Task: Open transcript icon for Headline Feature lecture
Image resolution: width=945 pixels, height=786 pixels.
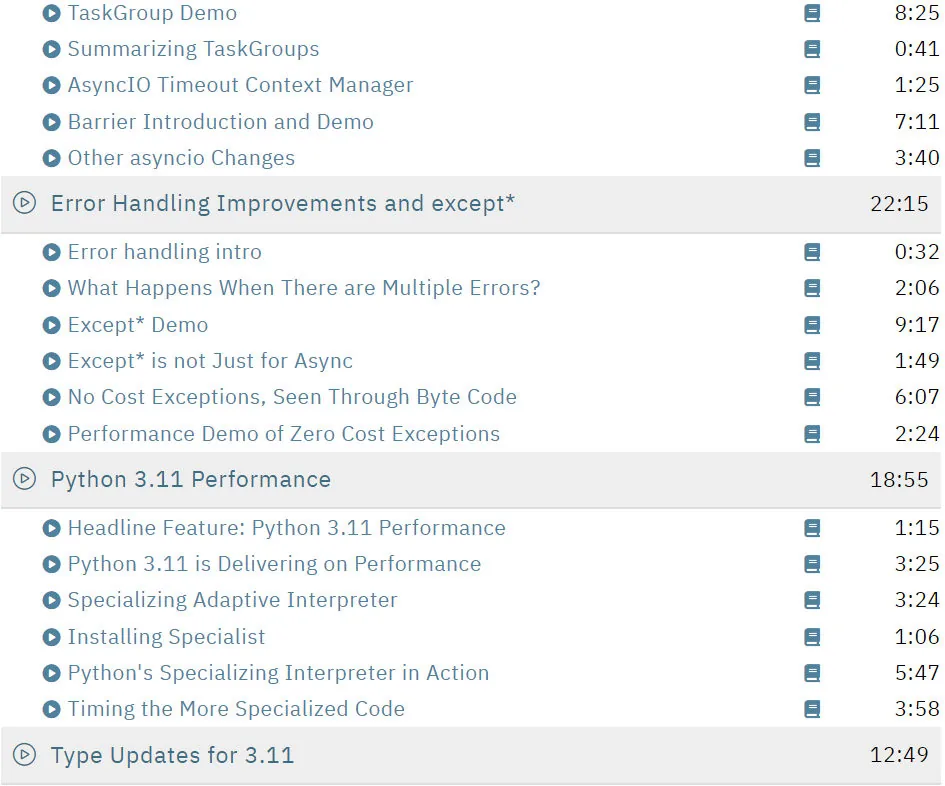Action: [812, 529]
